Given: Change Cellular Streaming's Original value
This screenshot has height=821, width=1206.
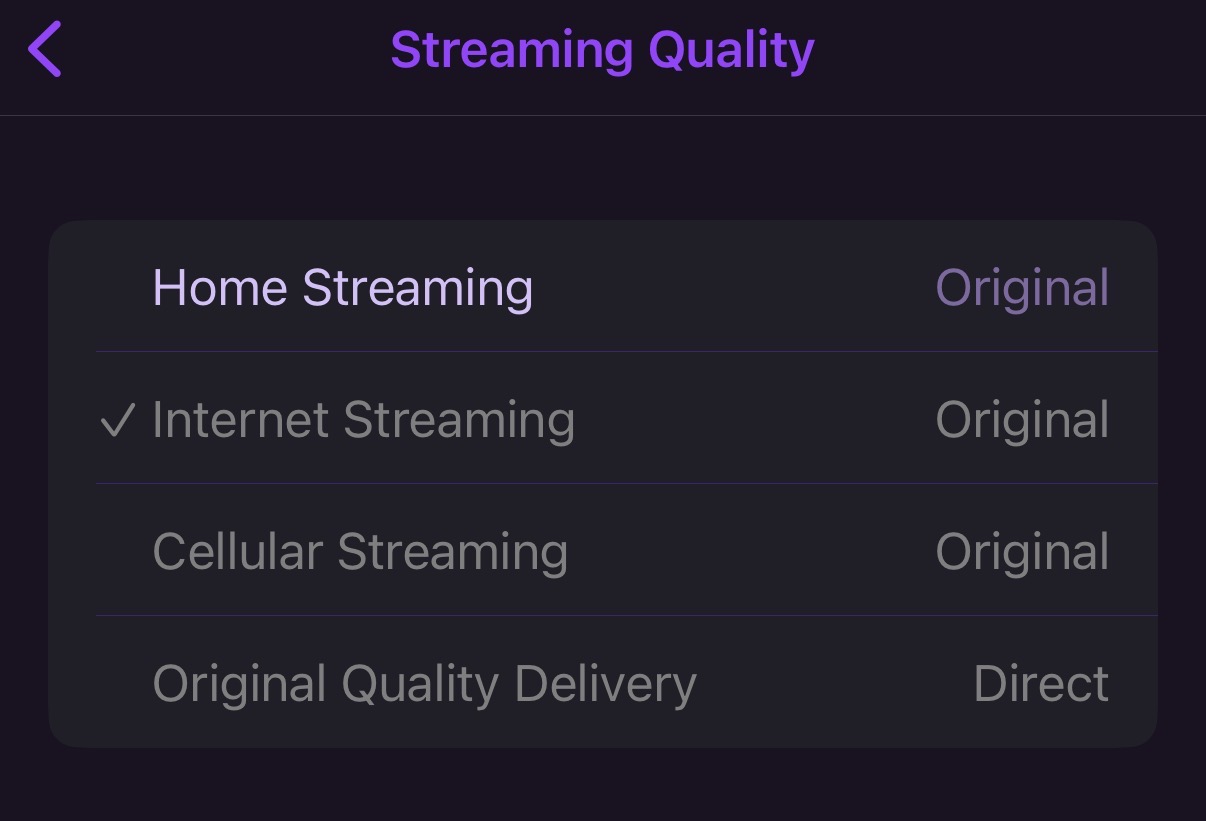Looking at the screenshot, I should (1021, 552).
